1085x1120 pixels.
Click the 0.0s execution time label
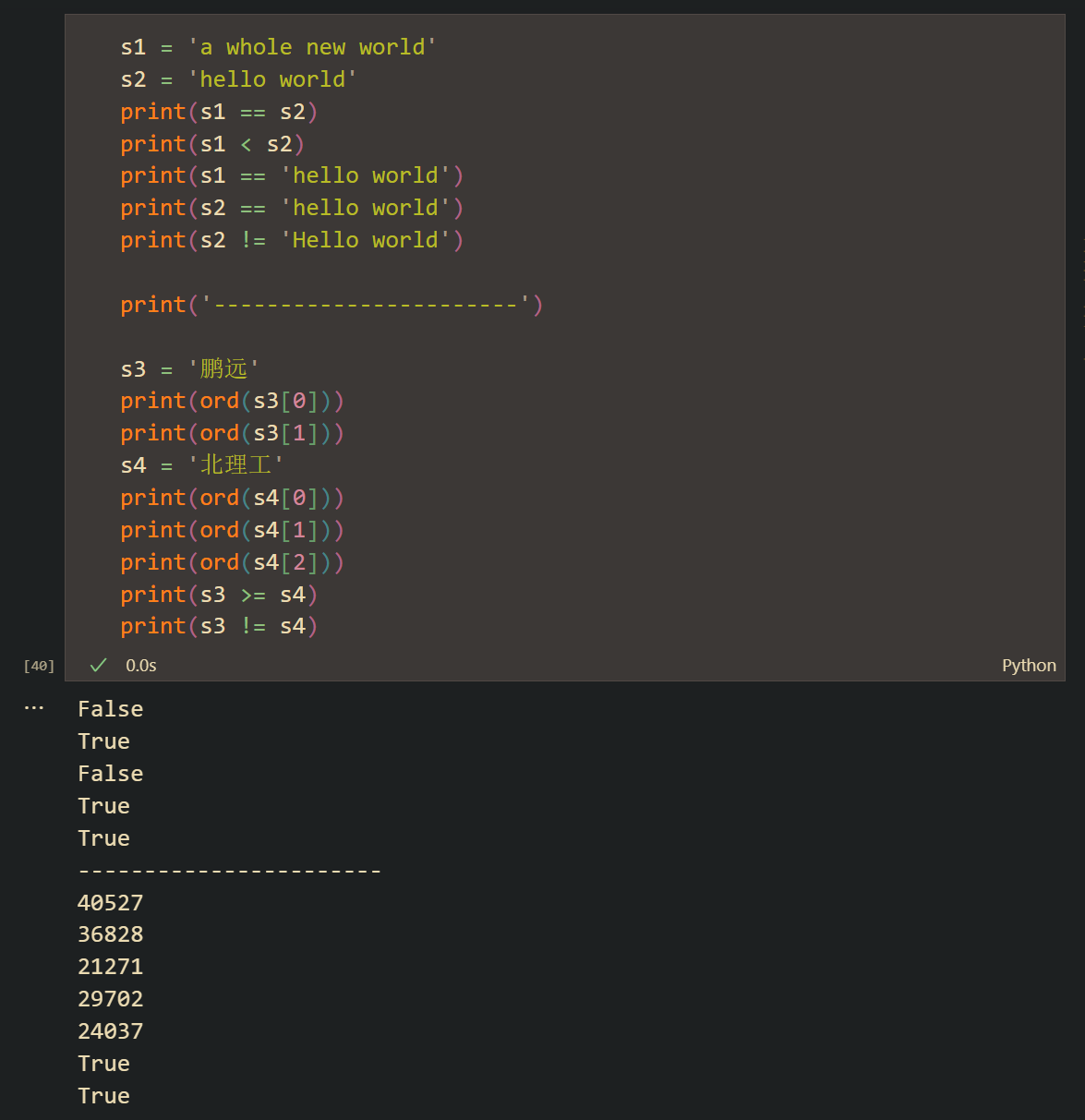(141, 665)
